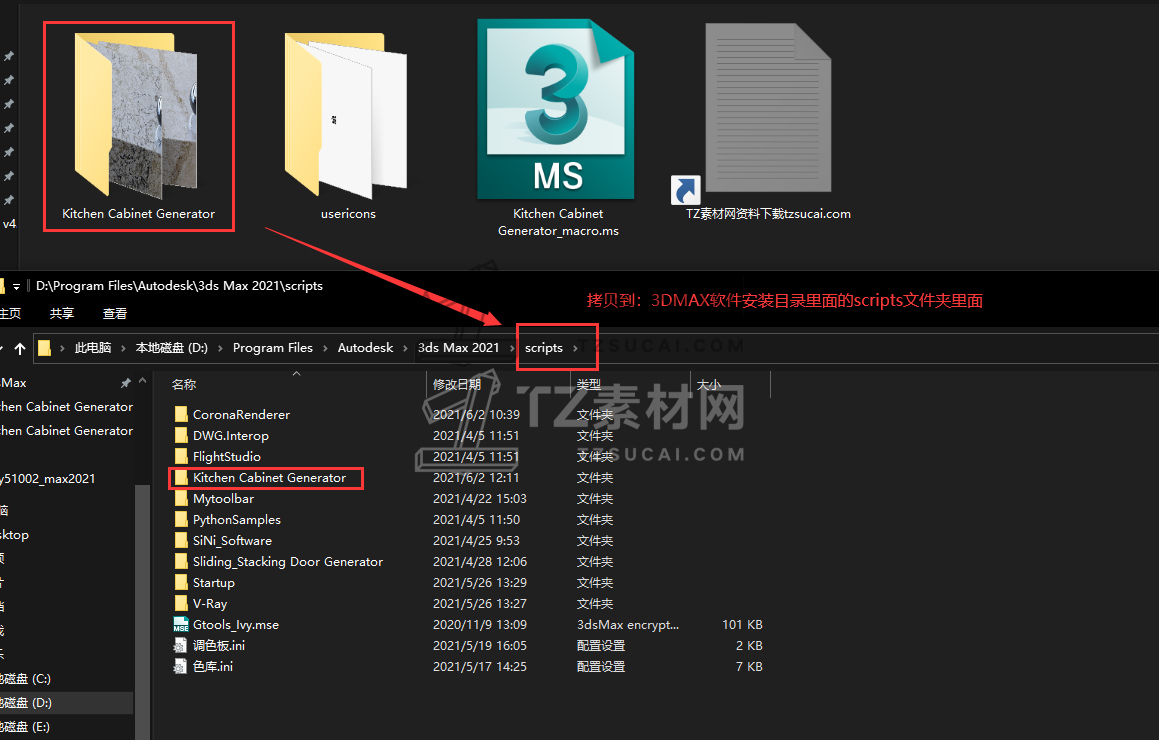Open the usericons folder icon
1159x740 pixels.
coord(346,115)
